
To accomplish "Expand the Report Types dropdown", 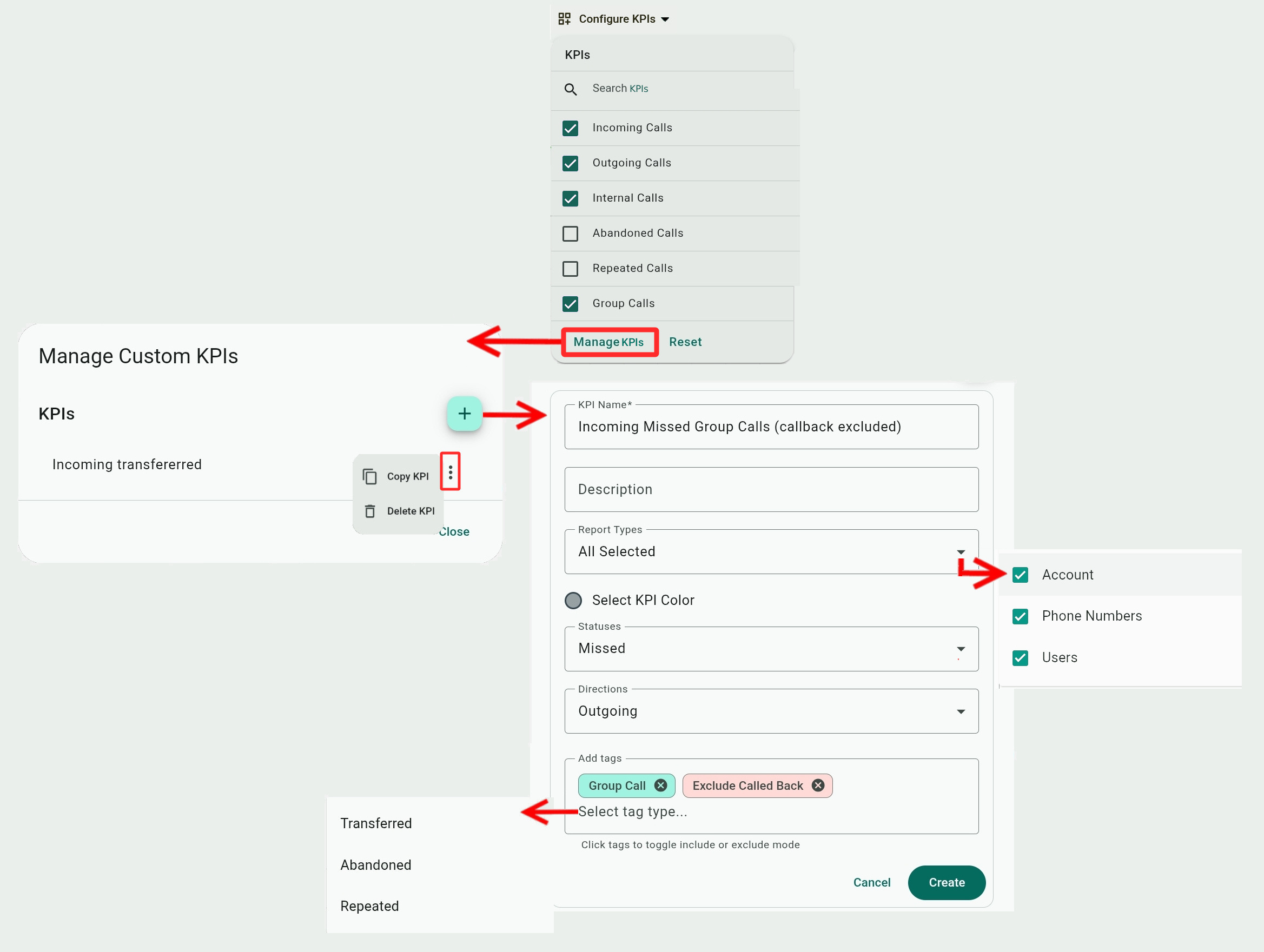I will pos(961,551).
